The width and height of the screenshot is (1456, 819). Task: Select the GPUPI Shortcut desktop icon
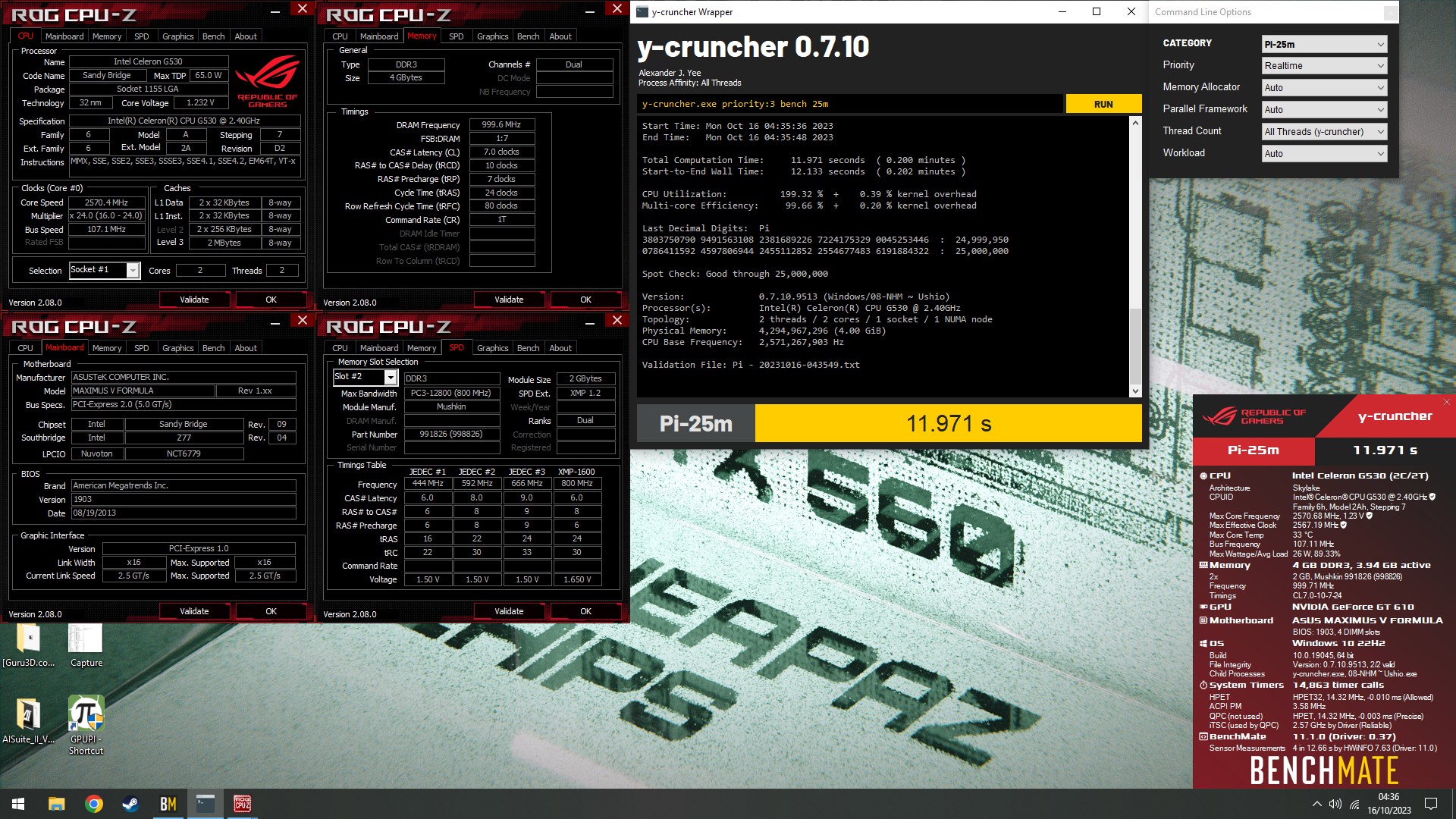click(x=86, y=726)
